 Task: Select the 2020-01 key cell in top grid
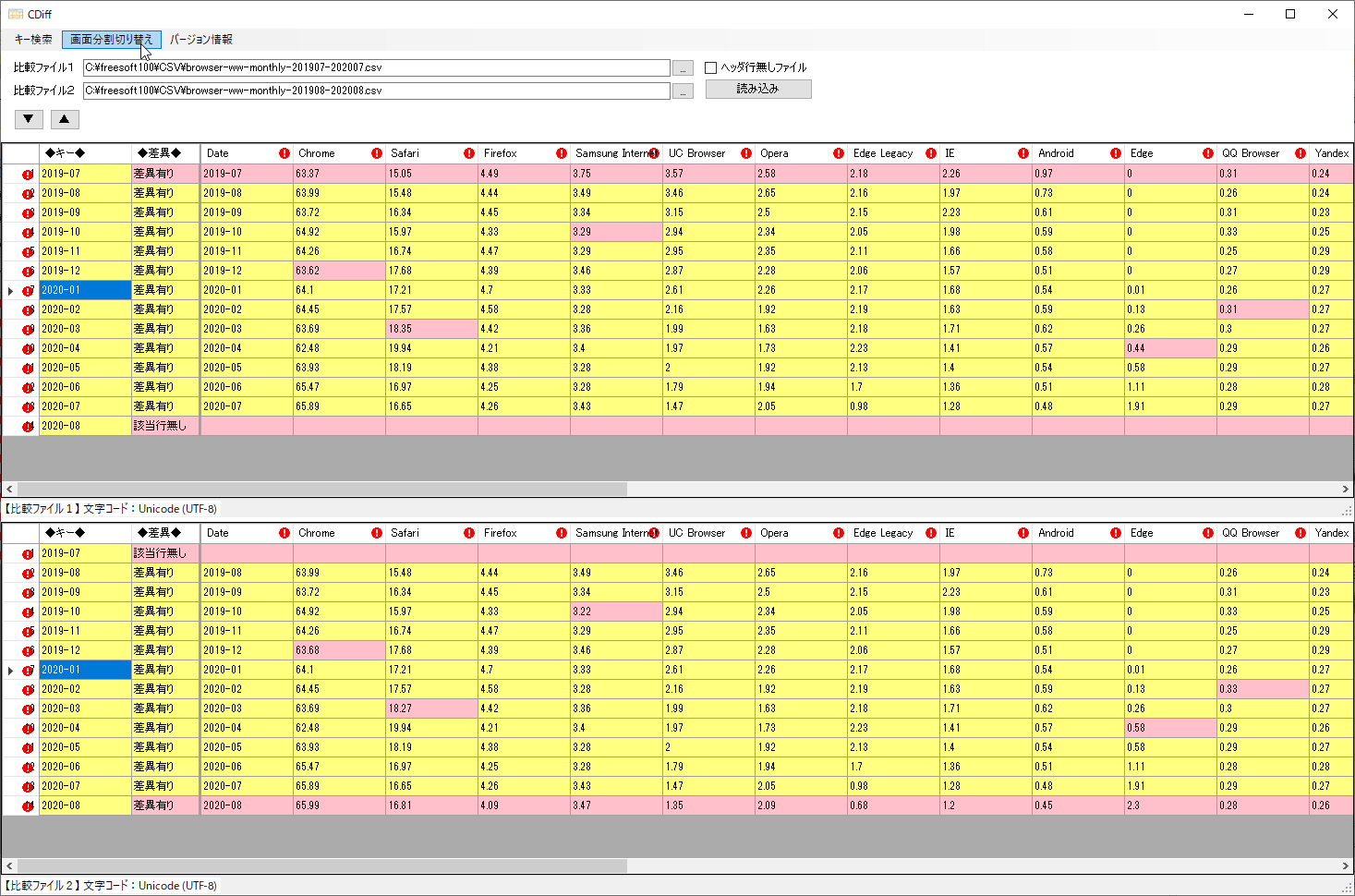(85, 290)
